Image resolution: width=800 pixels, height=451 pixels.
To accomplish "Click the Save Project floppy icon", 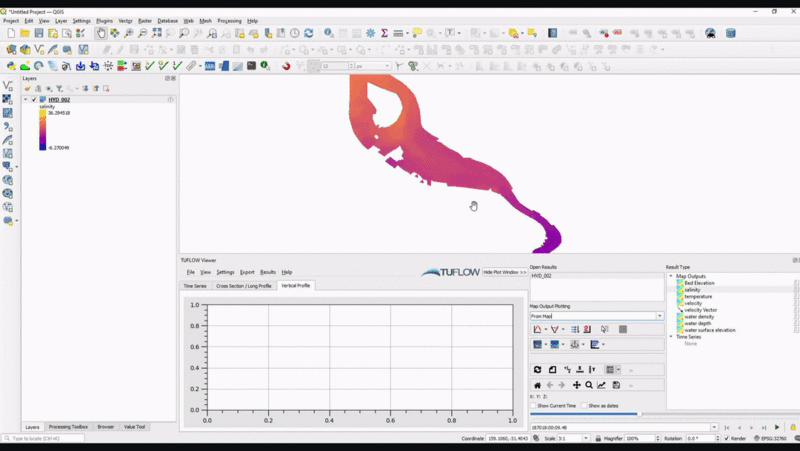I will (x=39, y=33).
